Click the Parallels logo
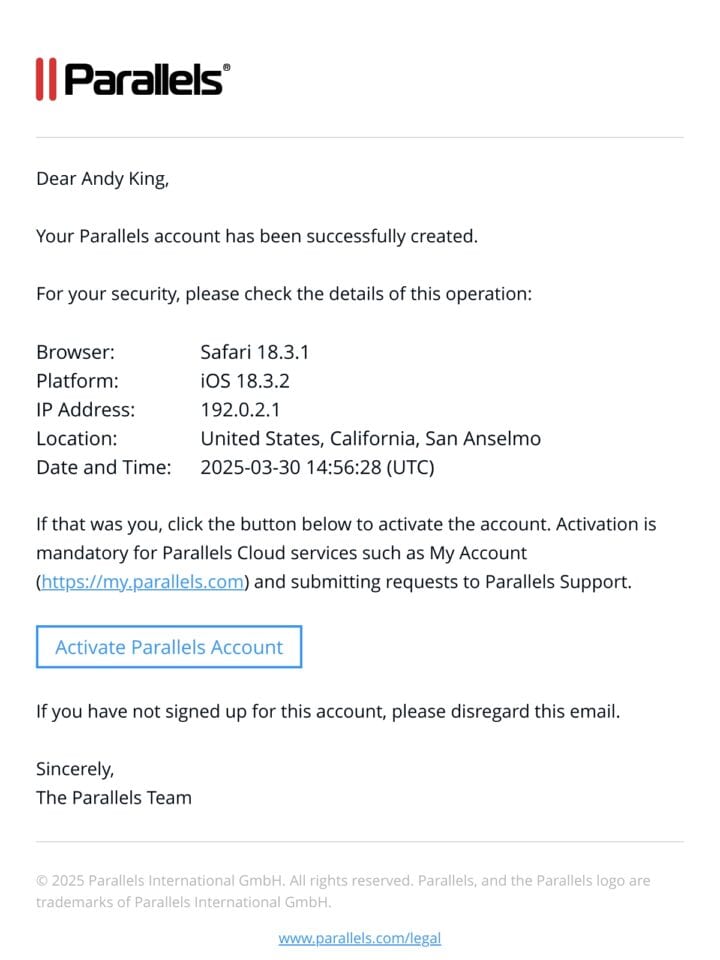Viewport: 720px width, 960px height. tap(133, 79)
